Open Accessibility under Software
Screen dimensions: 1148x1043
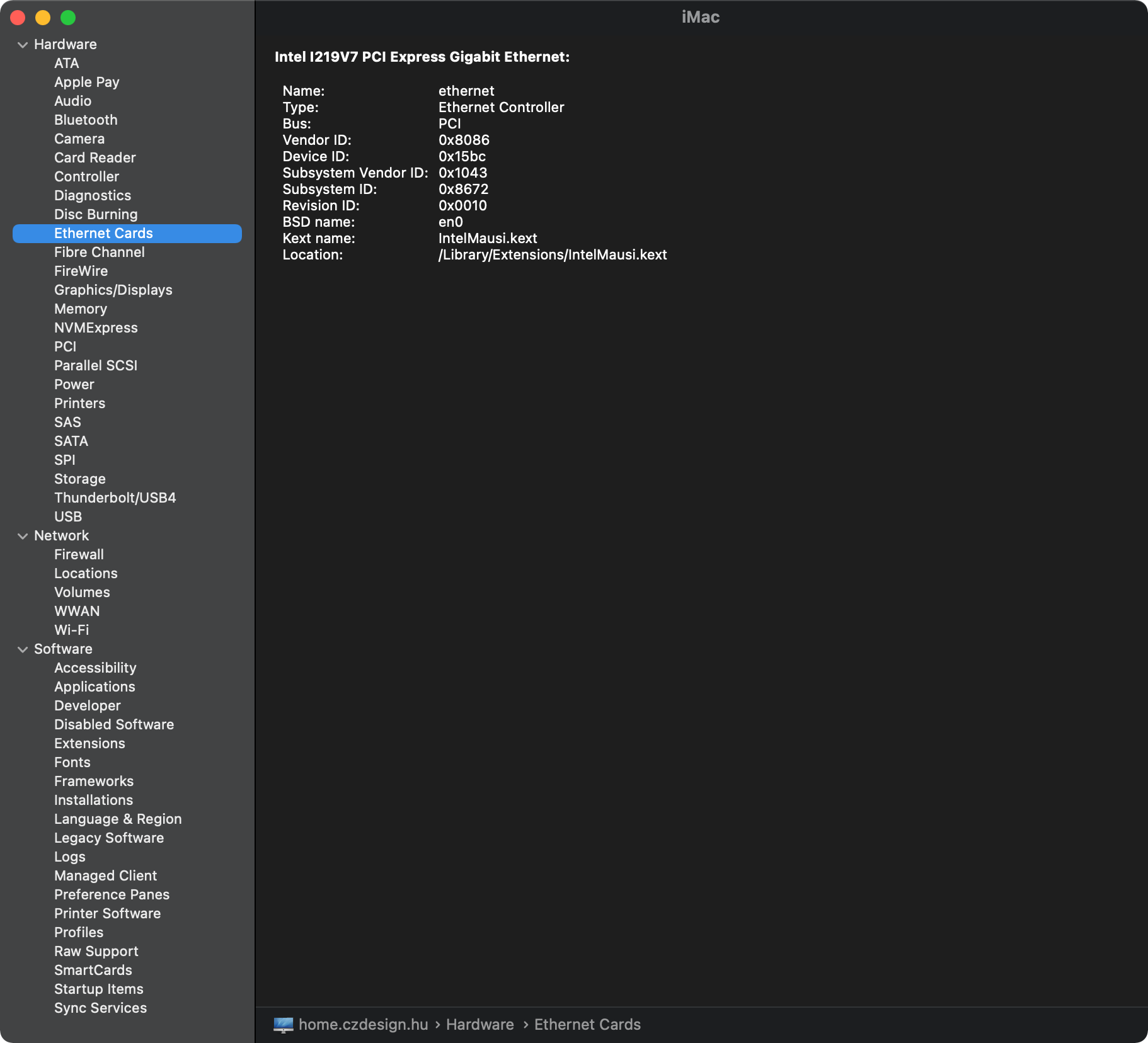[x=95, y=668]
